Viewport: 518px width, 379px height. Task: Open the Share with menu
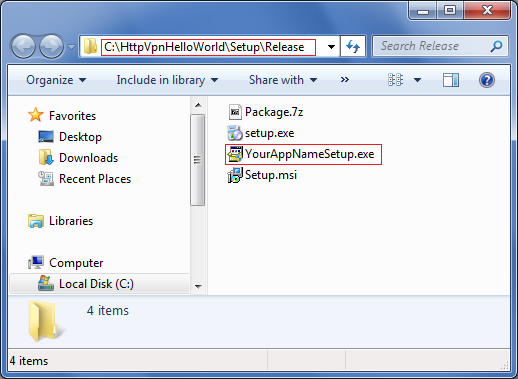pyautogui.click(x=283, y=80)
